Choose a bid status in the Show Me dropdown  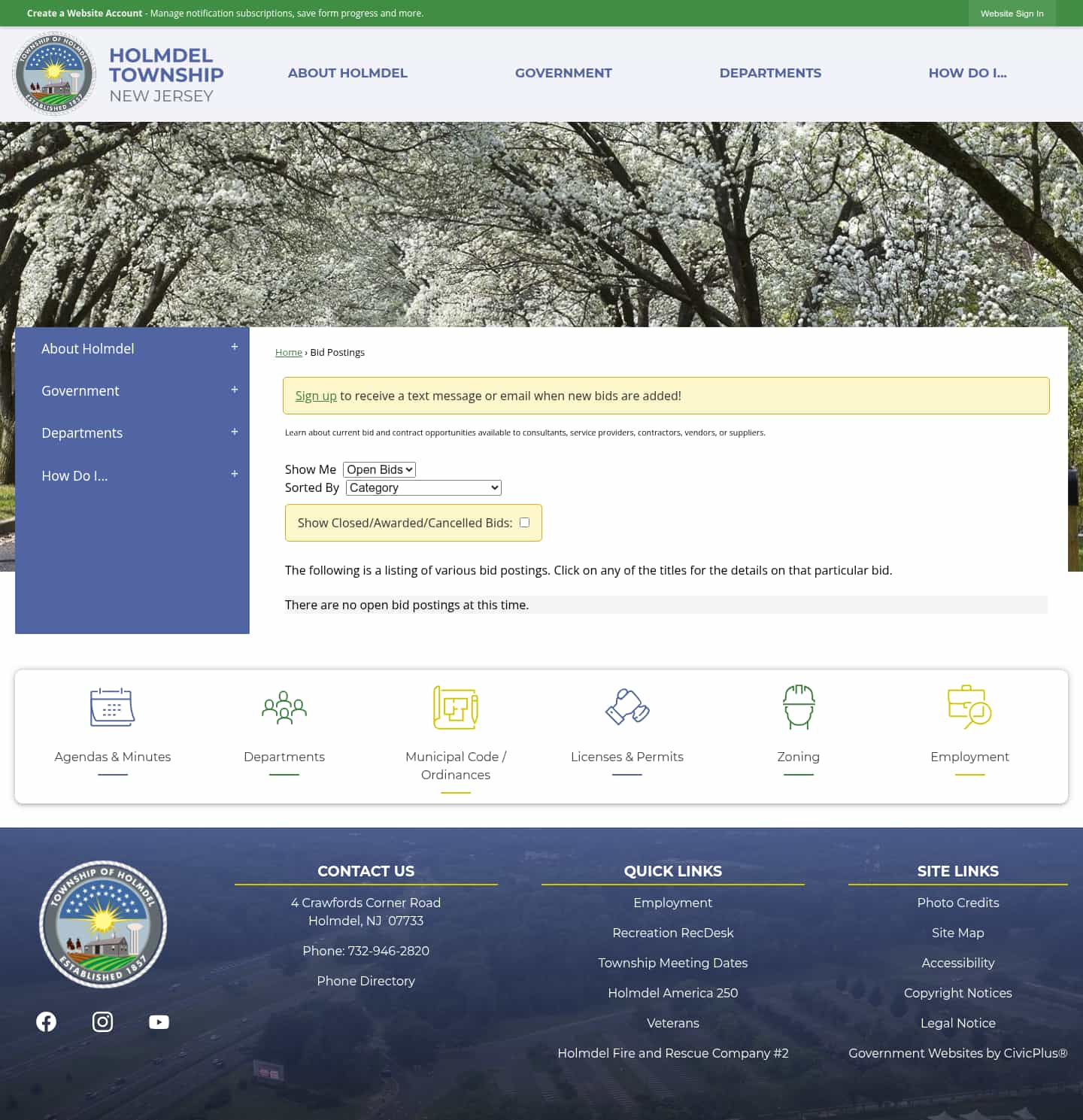[x=378, y=469]
